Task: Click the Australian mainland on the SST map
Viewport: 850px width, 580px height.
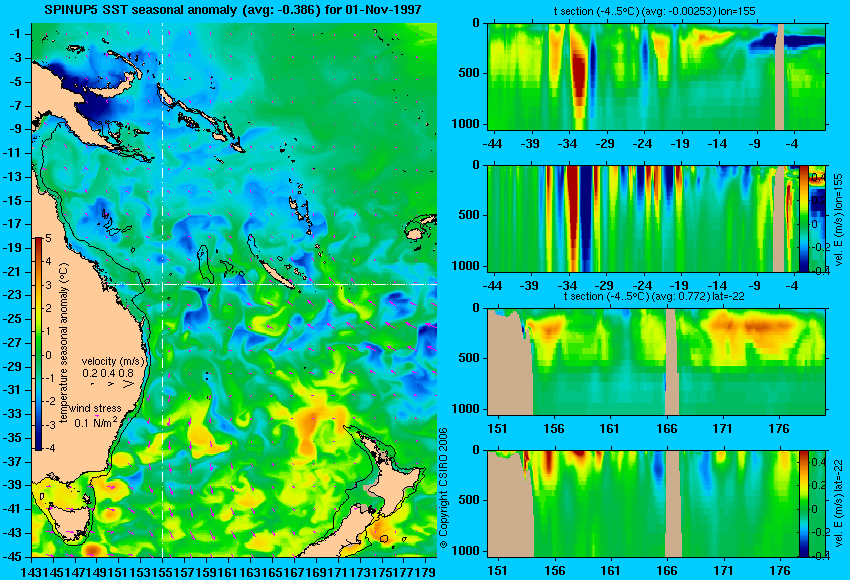Action: coord(81,325)
